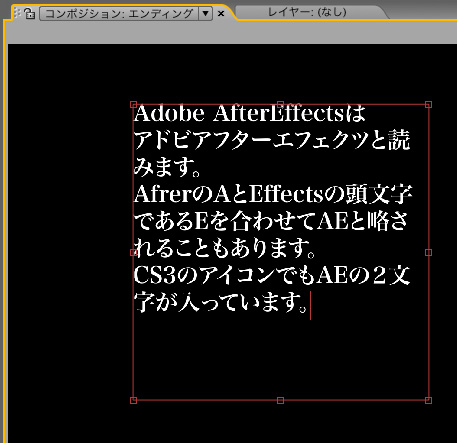Close the エンディング composition tab
Image resolution: width=457 pixels, height=443 pixels.
(221, 14)
